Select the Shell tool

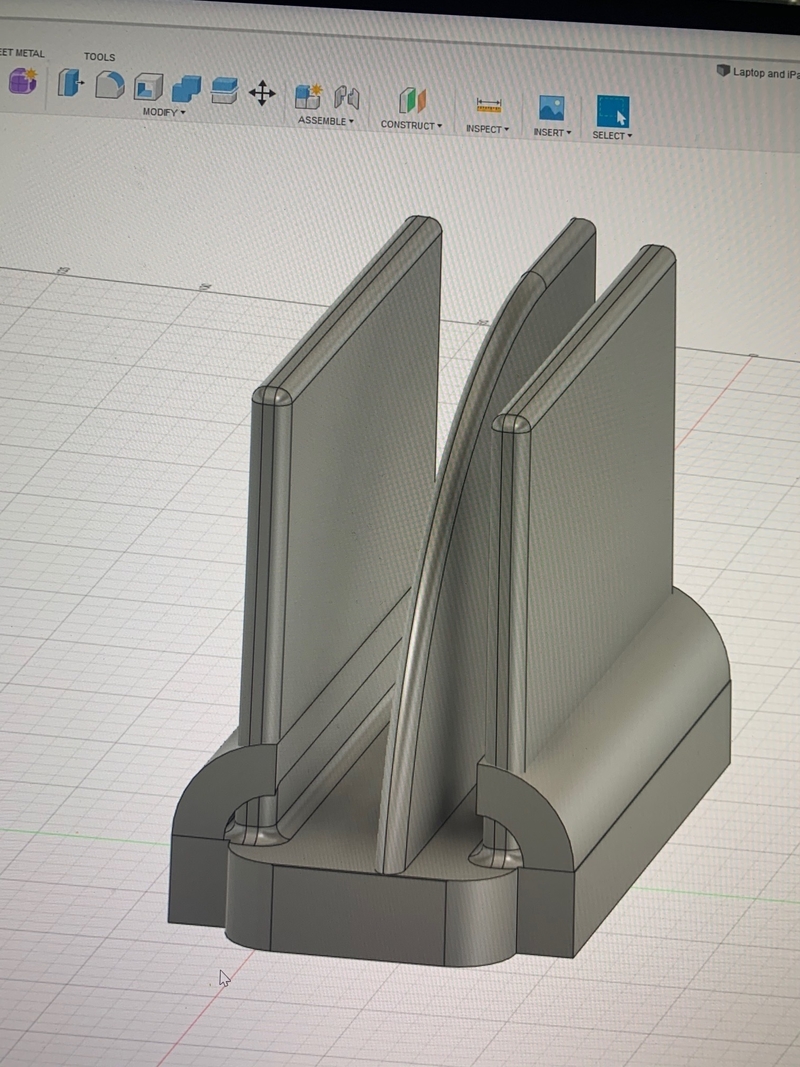pos(148,87)
